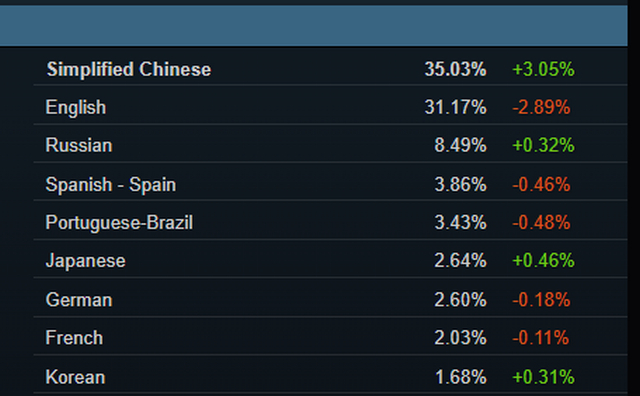Select the Korean language row
Viewport: 640px width, 396px height.
point(330,377)
